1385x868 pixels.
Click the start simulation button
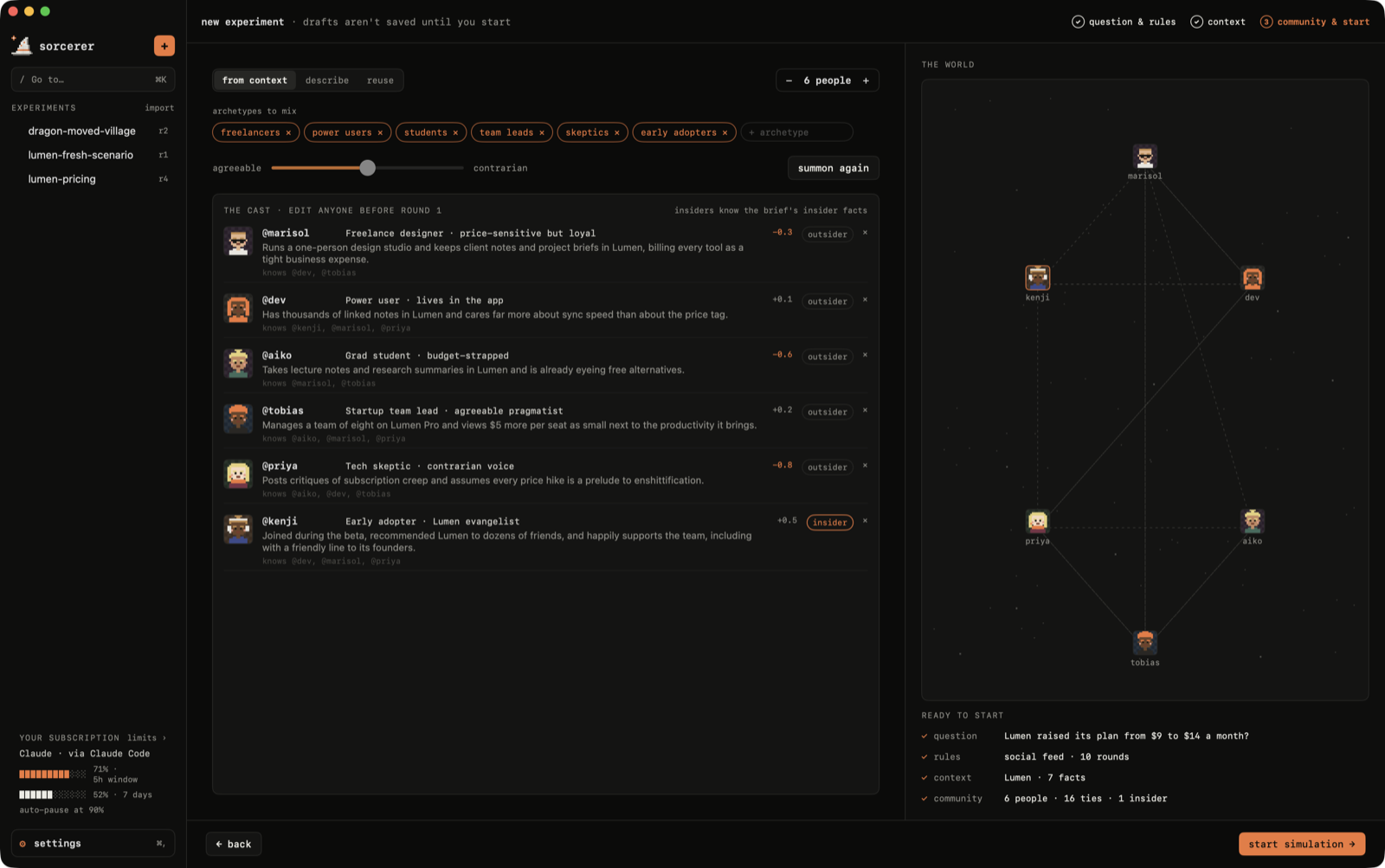[x=1302, y=844]
